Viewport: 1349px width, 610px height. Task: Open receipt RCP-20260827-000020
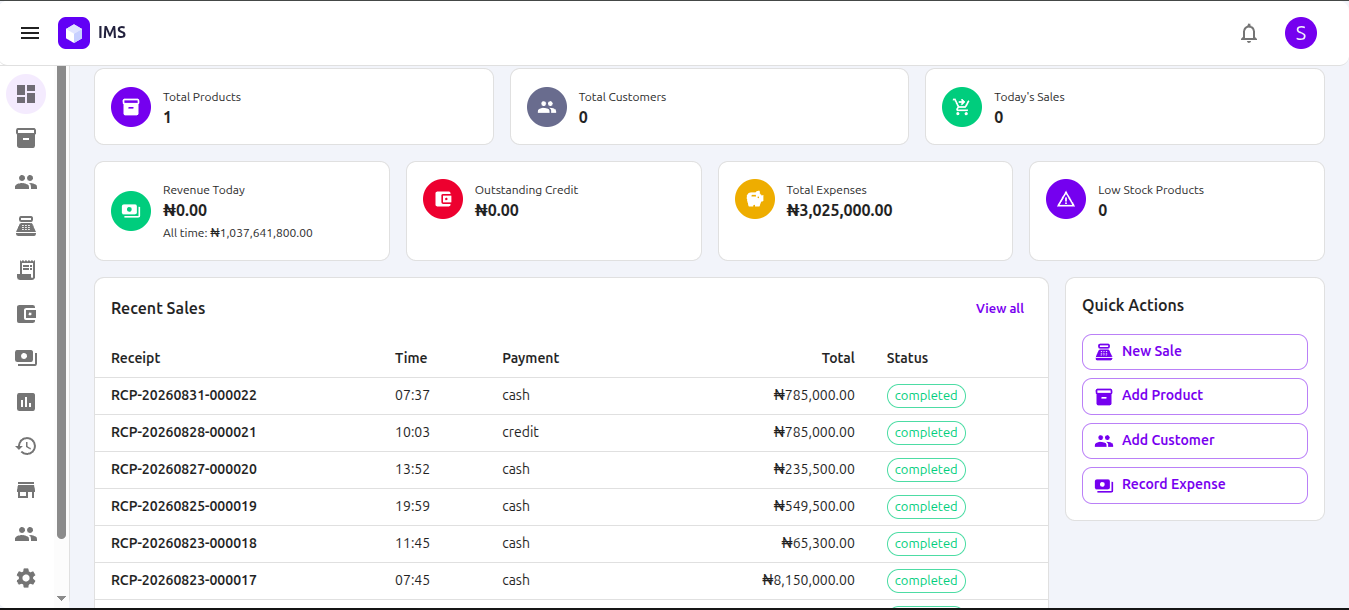184,470
